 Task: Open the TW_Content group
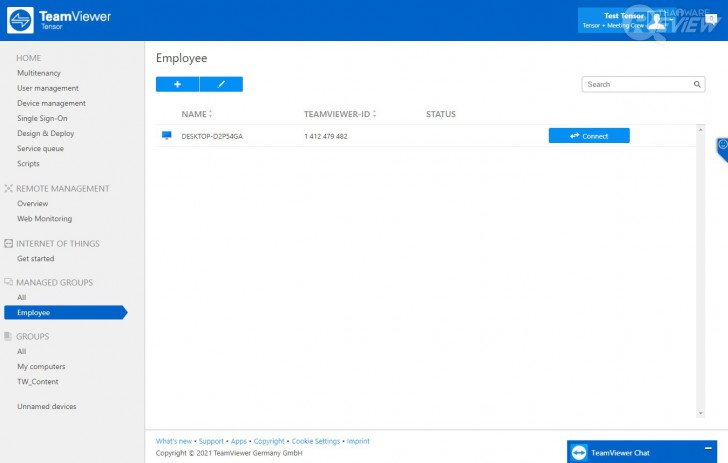click(x=38, y=382)
